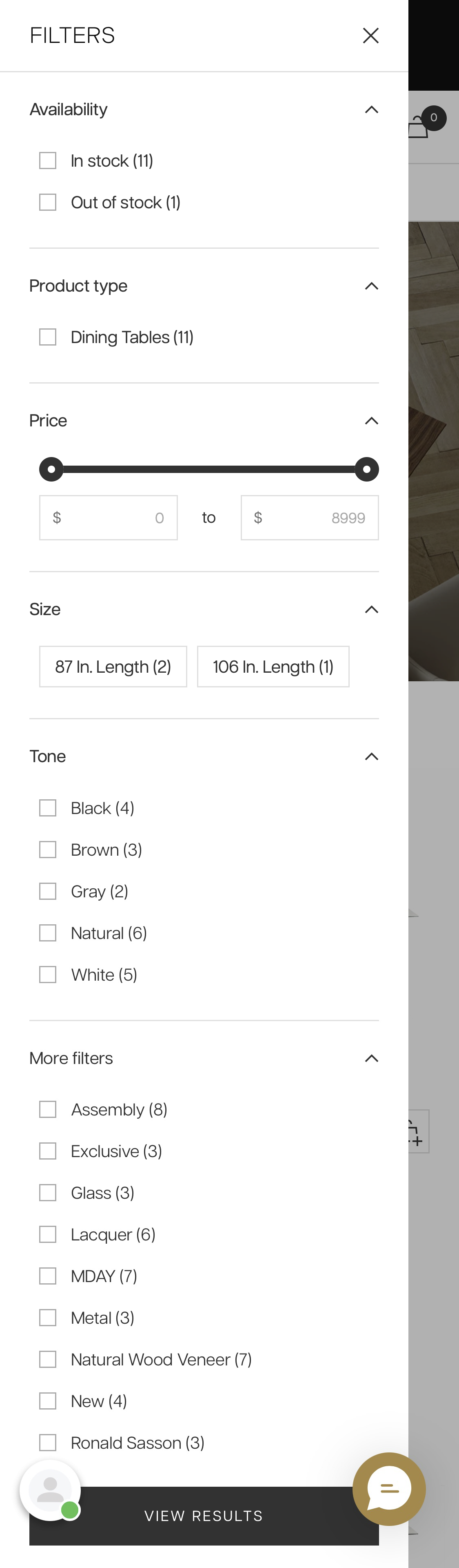This screenshot has width=459, height=1568.
Task: Click the minimum price input field
Action: [108, 517]
